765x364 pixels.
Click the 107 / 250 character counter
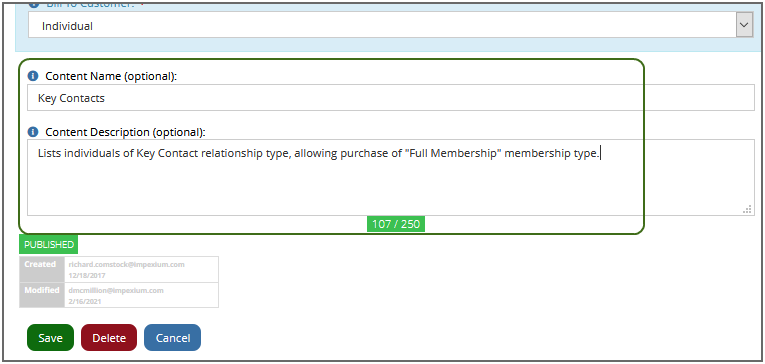396,224
